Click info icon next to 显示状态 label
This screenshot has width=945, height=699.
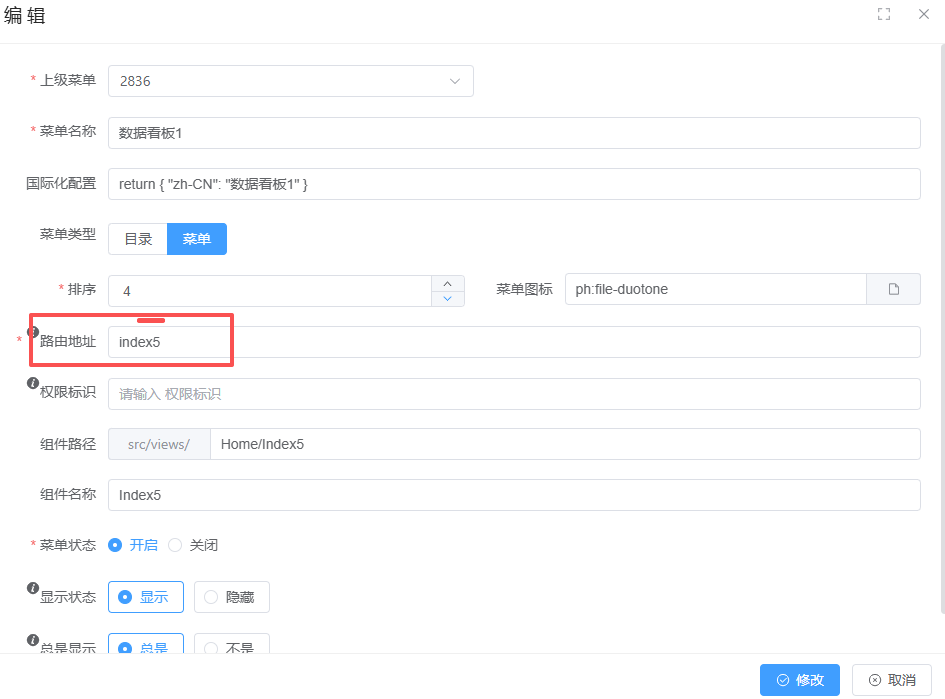tap(33, 588)
